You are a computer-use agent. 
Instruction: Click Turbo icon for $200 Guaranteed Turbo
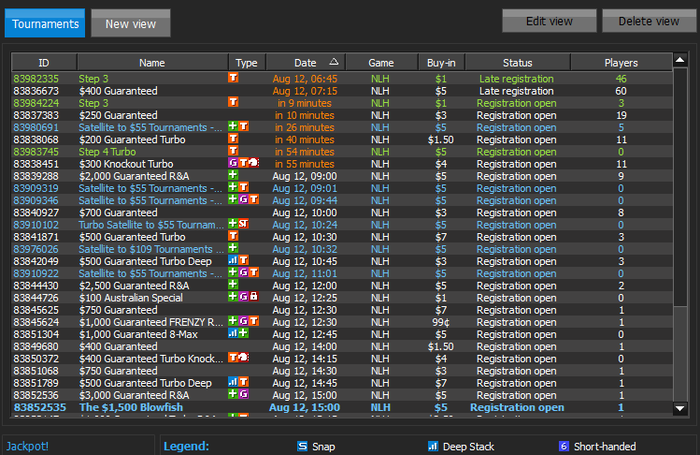233,138
